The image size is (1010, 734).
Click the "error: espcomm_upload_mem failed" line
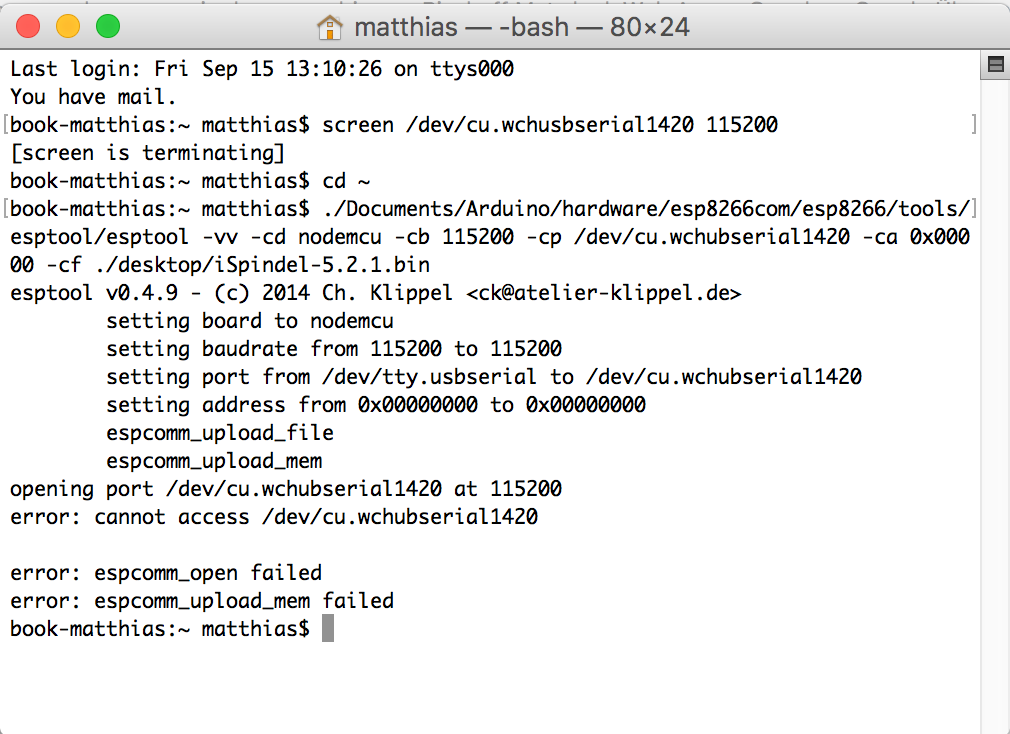coord(202,601)
